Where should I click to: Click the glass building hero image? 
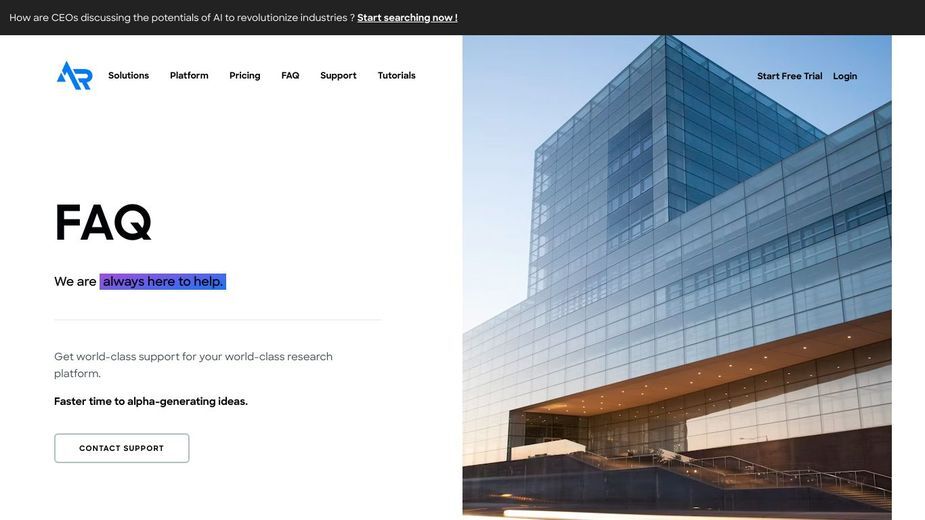coord(677,277)
